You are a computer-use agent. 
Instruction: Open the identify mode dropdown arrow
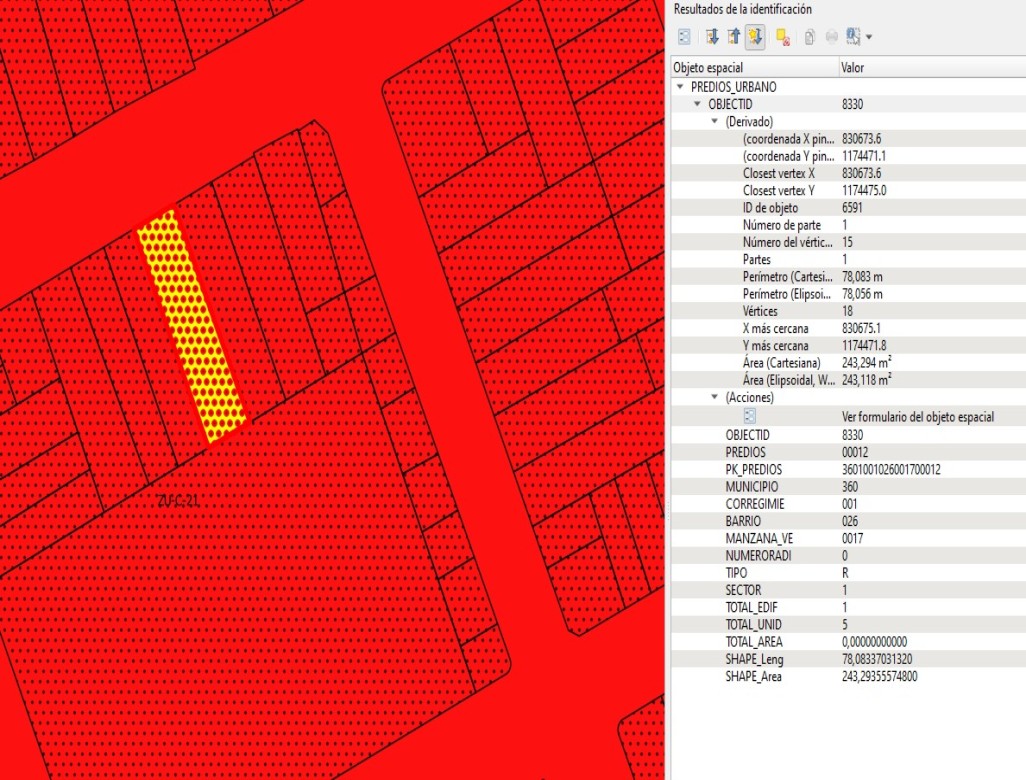pyautogui.click(x=868, y=38)
